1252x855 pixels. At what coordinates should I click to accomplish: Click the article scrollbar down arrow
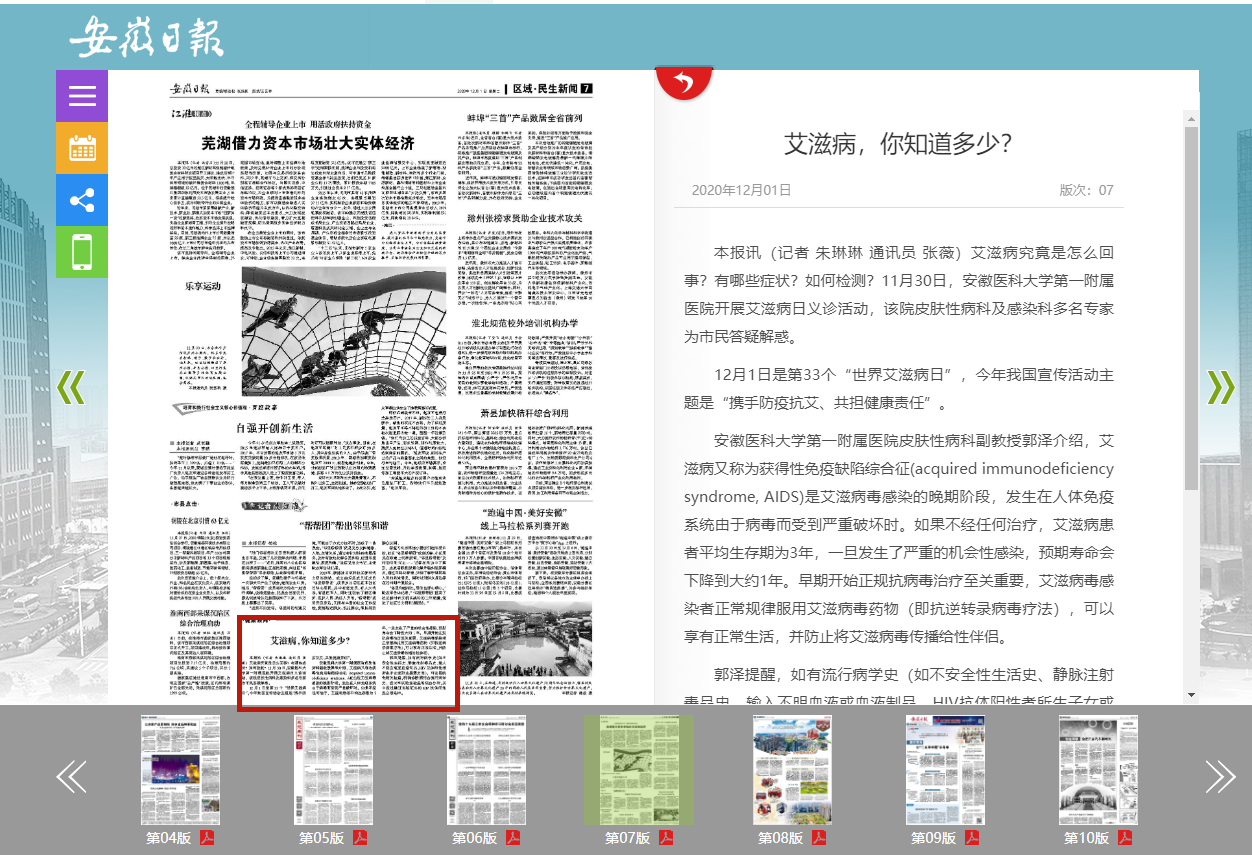tap(1191, 693)
